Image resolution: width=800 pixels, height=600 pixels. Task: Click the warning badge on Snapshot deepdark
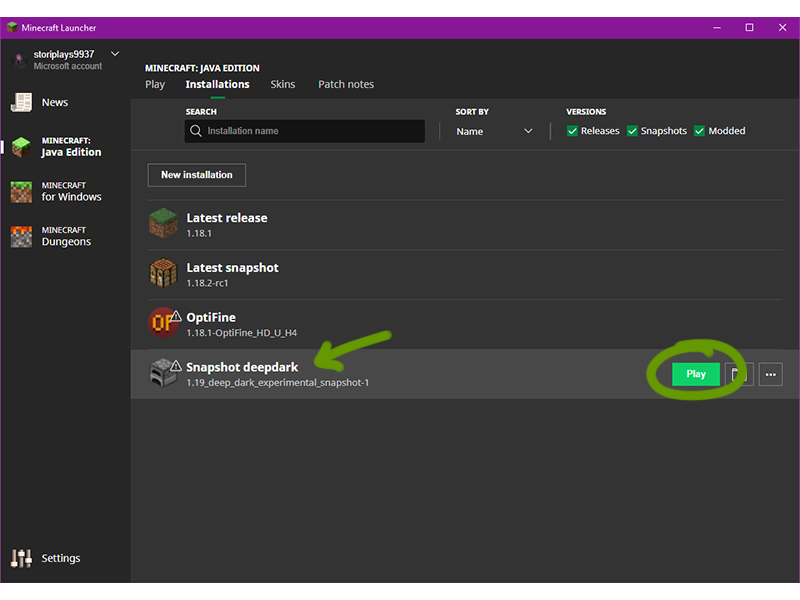tap(176, 366)
